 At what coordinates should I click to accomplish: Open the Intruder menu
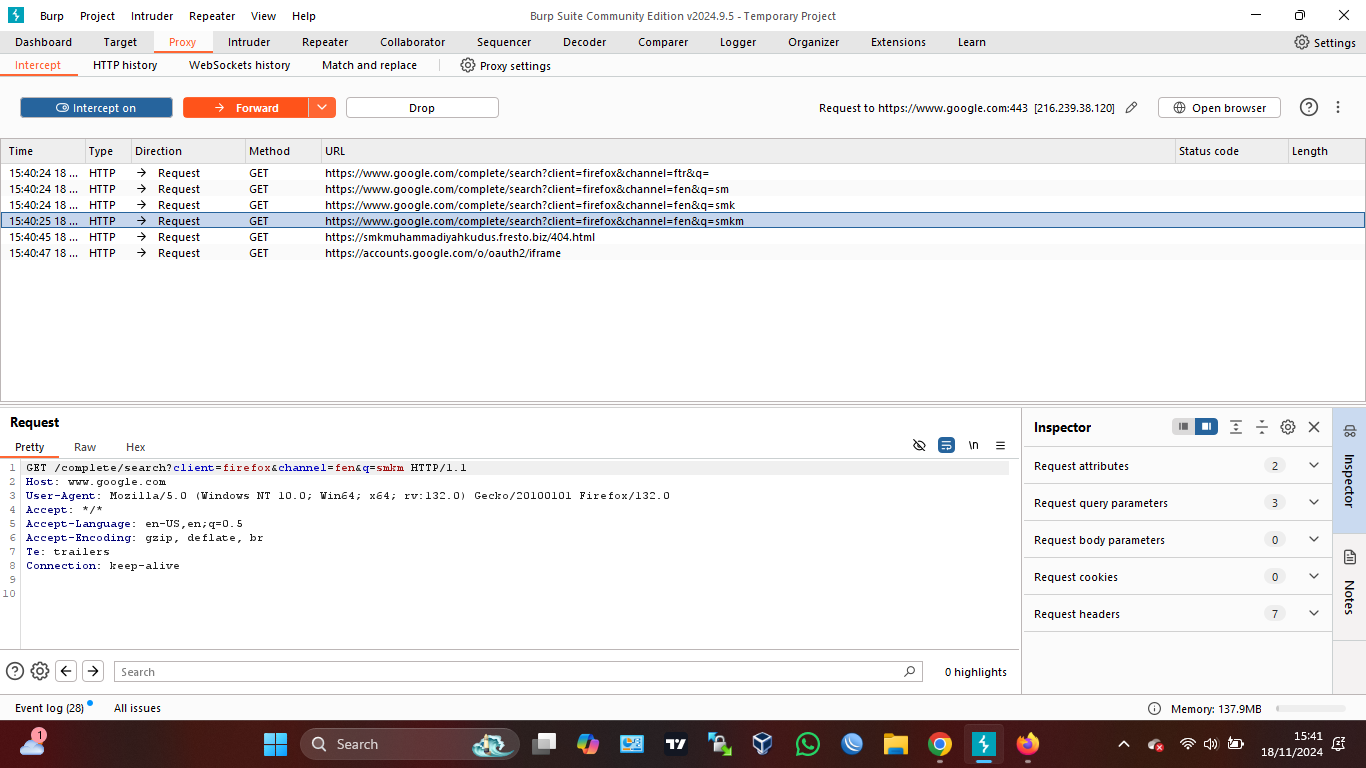click(152, 16)
